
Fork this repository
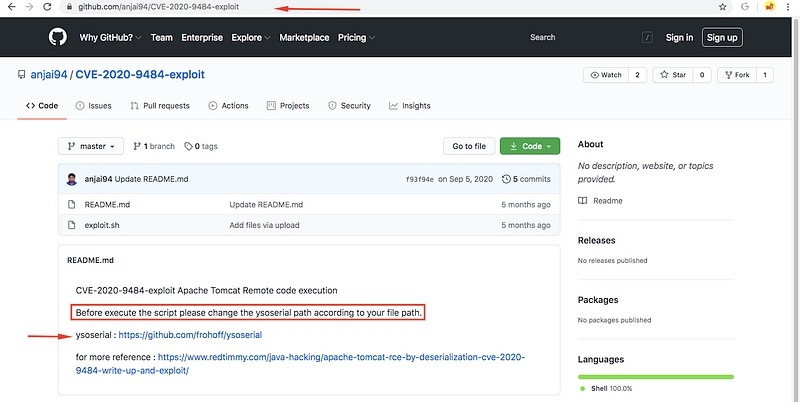[737, 75]
